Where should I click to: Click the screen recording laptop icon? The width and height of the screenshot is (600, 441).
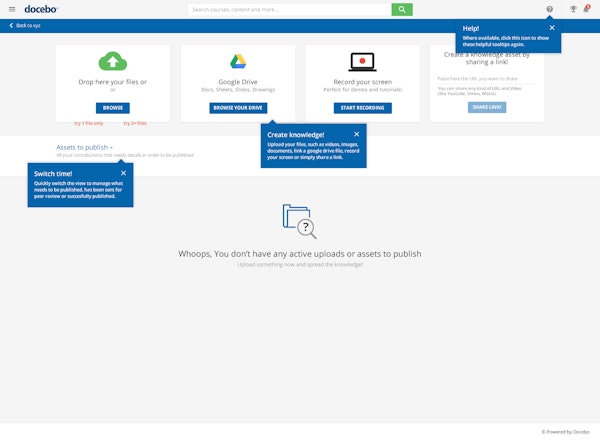(x=362, y=62)
